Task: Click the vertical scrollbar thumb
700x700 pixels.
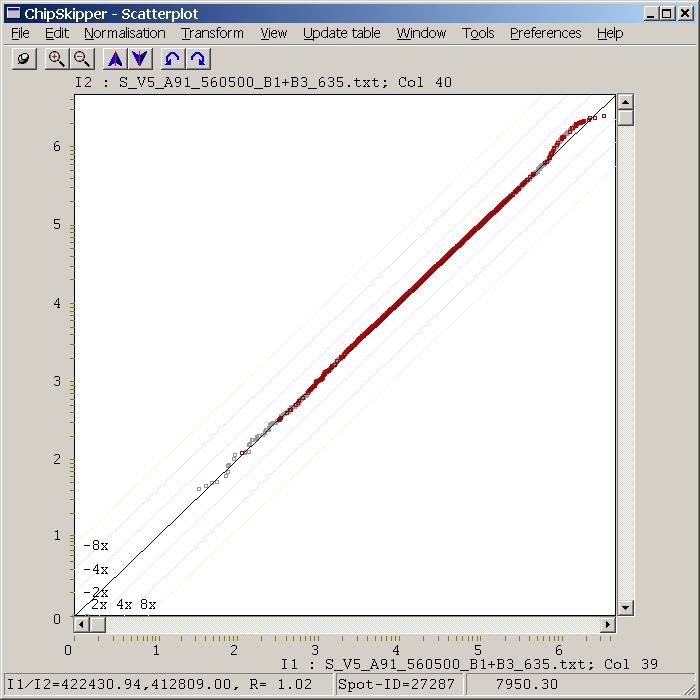Action: 625,118
